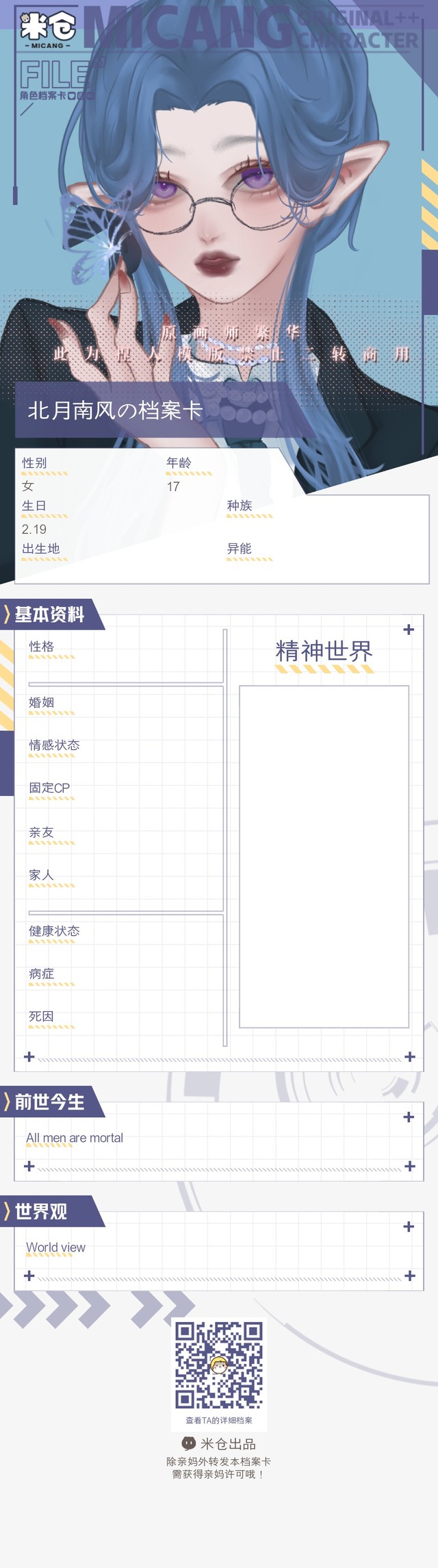
Task: Expand the 前世今生 section header
Action: (x=50, y=1102)
